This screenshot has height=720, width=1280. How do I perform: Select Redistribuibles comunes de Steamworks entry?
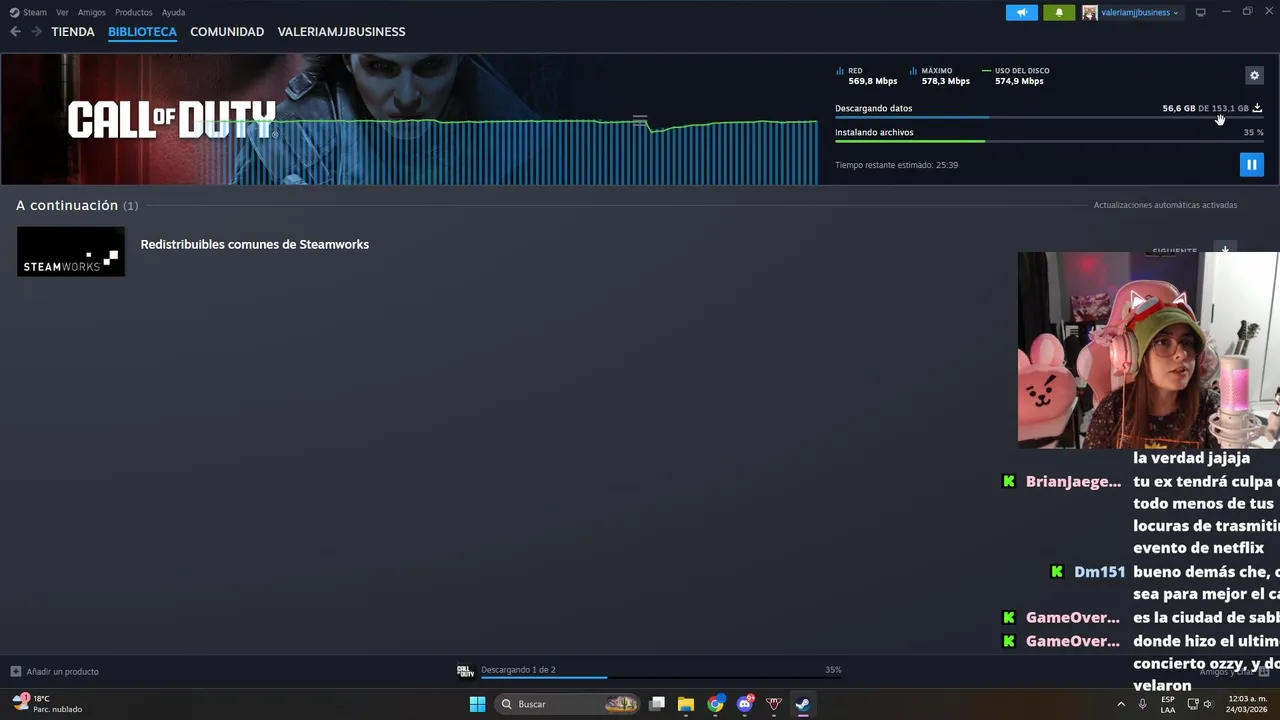coord(255,244)
